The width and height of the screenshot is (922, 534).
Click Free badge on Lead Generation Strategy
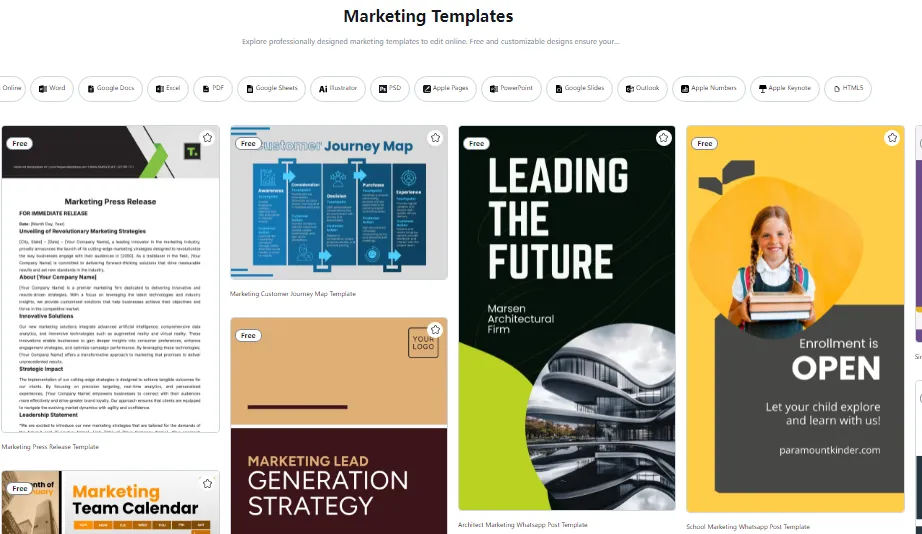248,336
